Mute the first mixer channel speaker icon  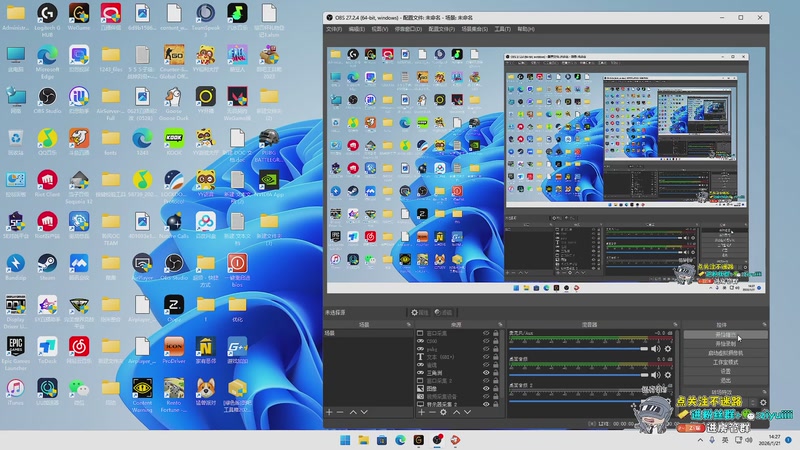pos(657,349)
